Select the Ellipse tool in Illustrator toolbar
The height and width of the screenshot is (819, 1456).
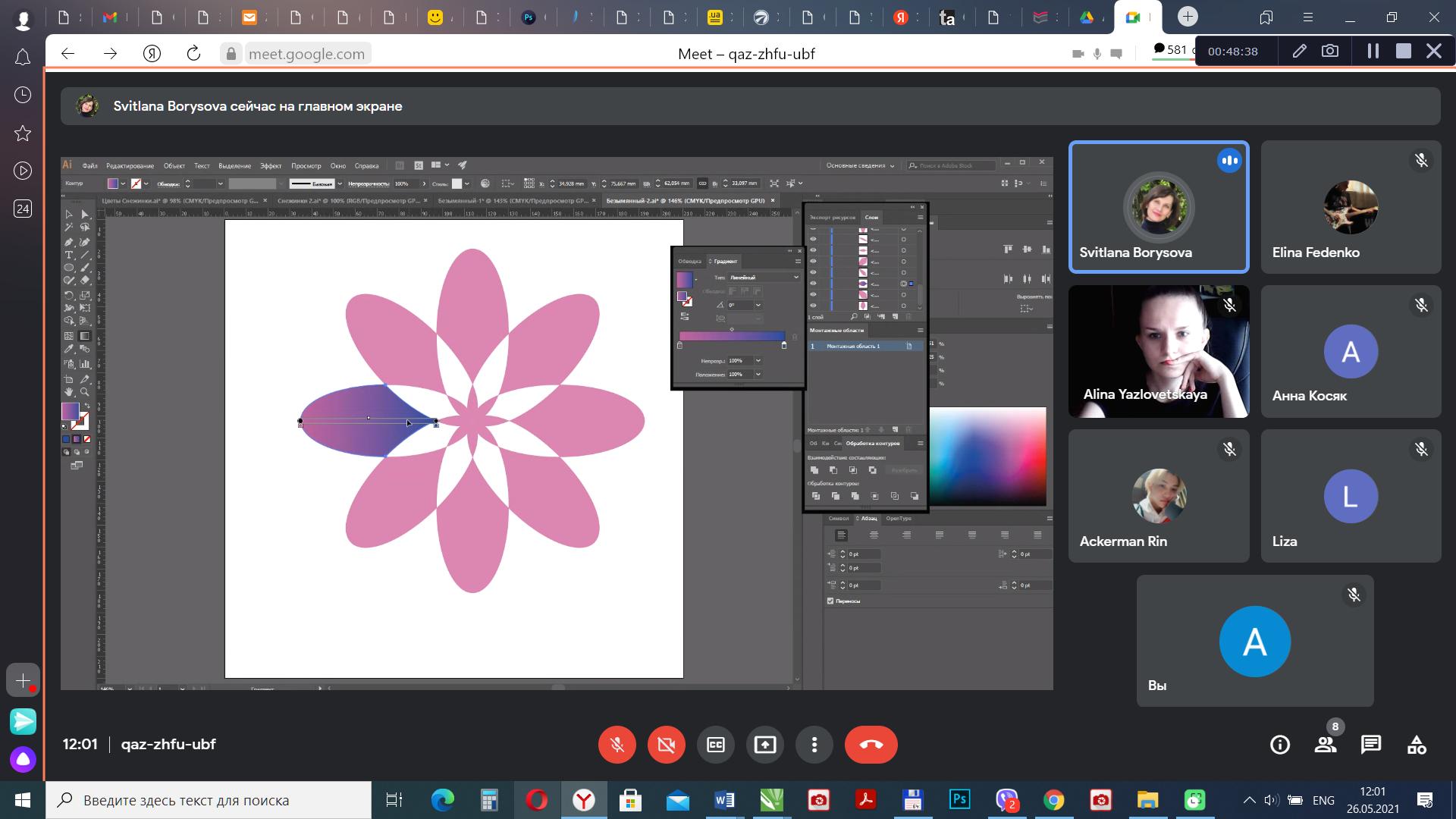(x=69, y=268)
